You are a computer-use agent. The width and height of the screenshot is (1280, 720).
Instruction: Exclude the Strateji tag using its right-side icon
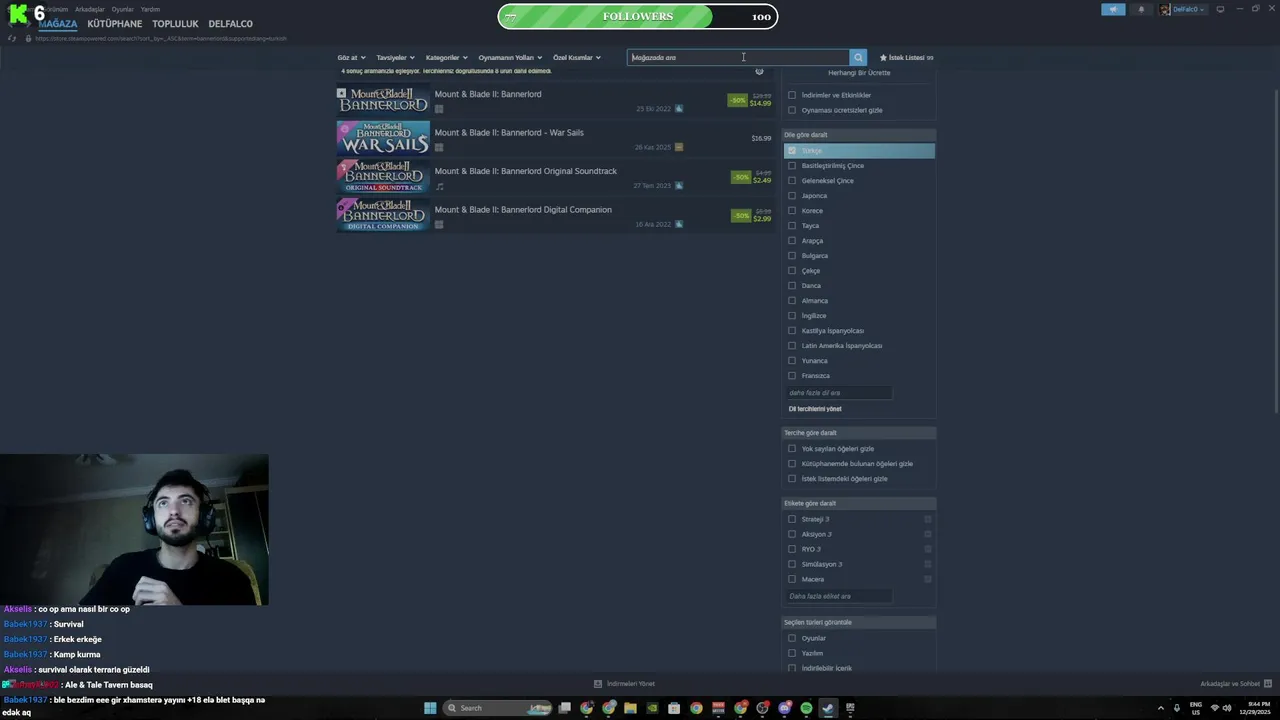tap(928, 519)
